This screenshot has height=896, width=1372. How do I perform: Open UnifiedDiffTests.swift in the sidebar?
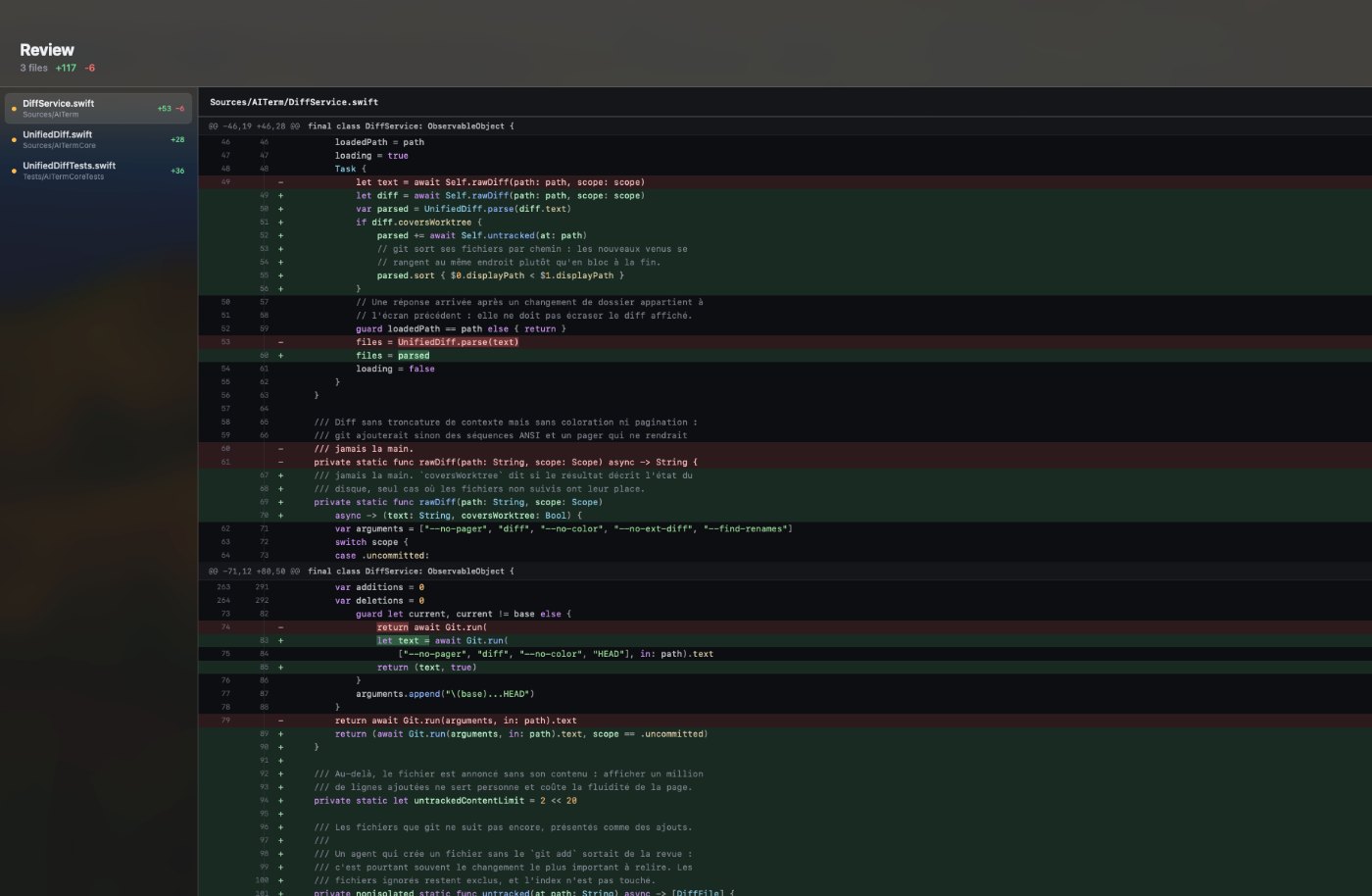pos(98,171)
